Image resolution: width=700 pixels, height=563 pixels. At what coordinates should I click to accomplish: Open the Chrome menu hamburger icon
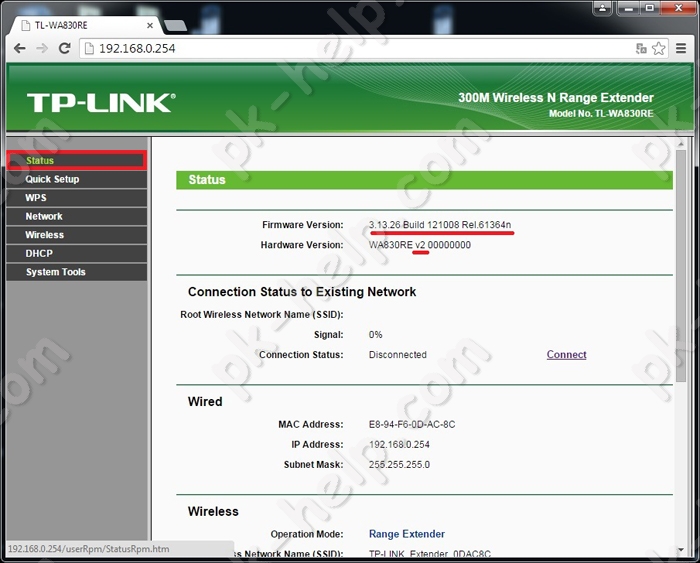(681, 48)
